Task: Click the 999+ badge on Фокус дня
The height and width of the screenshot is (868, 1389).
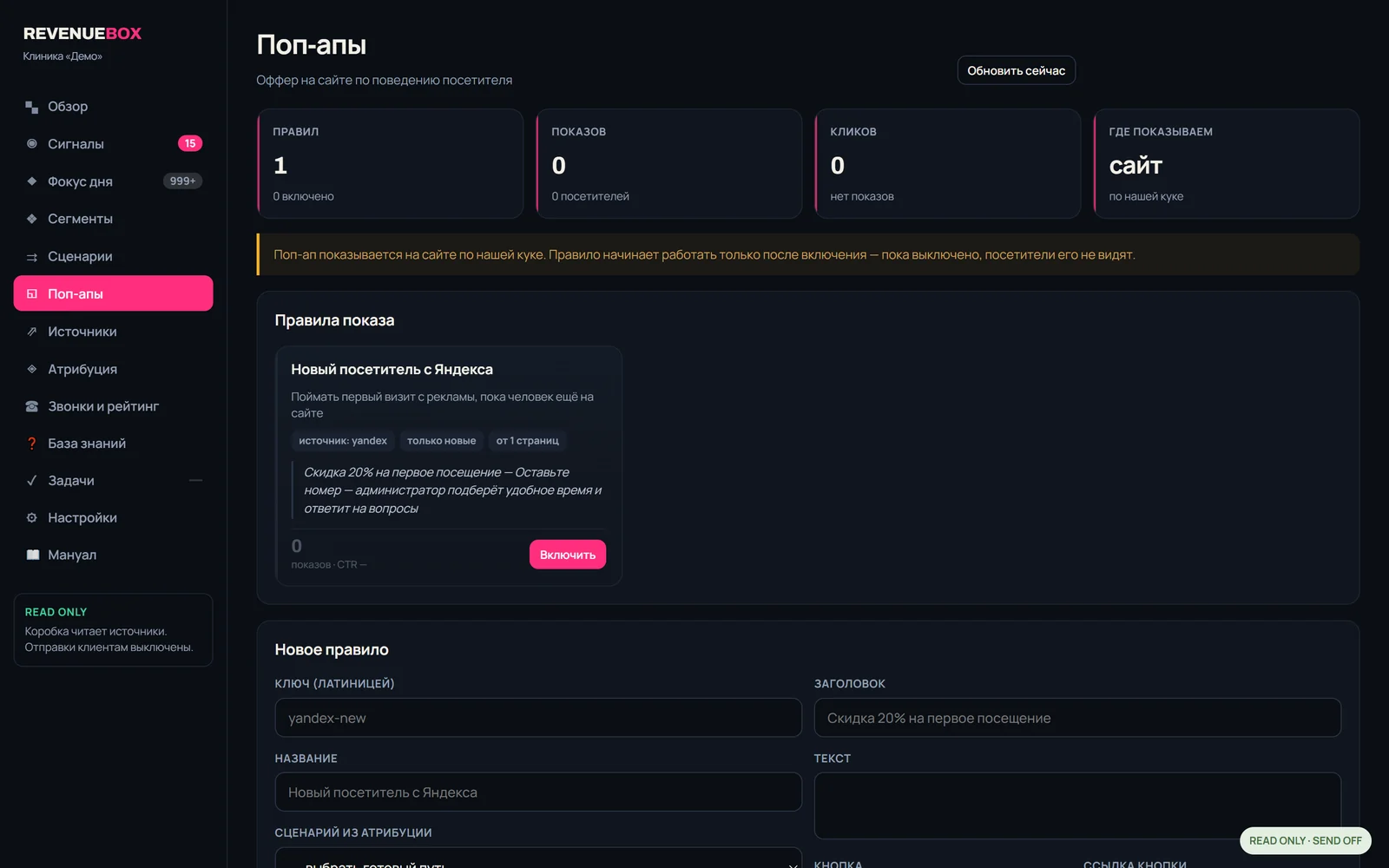Action: (182, 181)
